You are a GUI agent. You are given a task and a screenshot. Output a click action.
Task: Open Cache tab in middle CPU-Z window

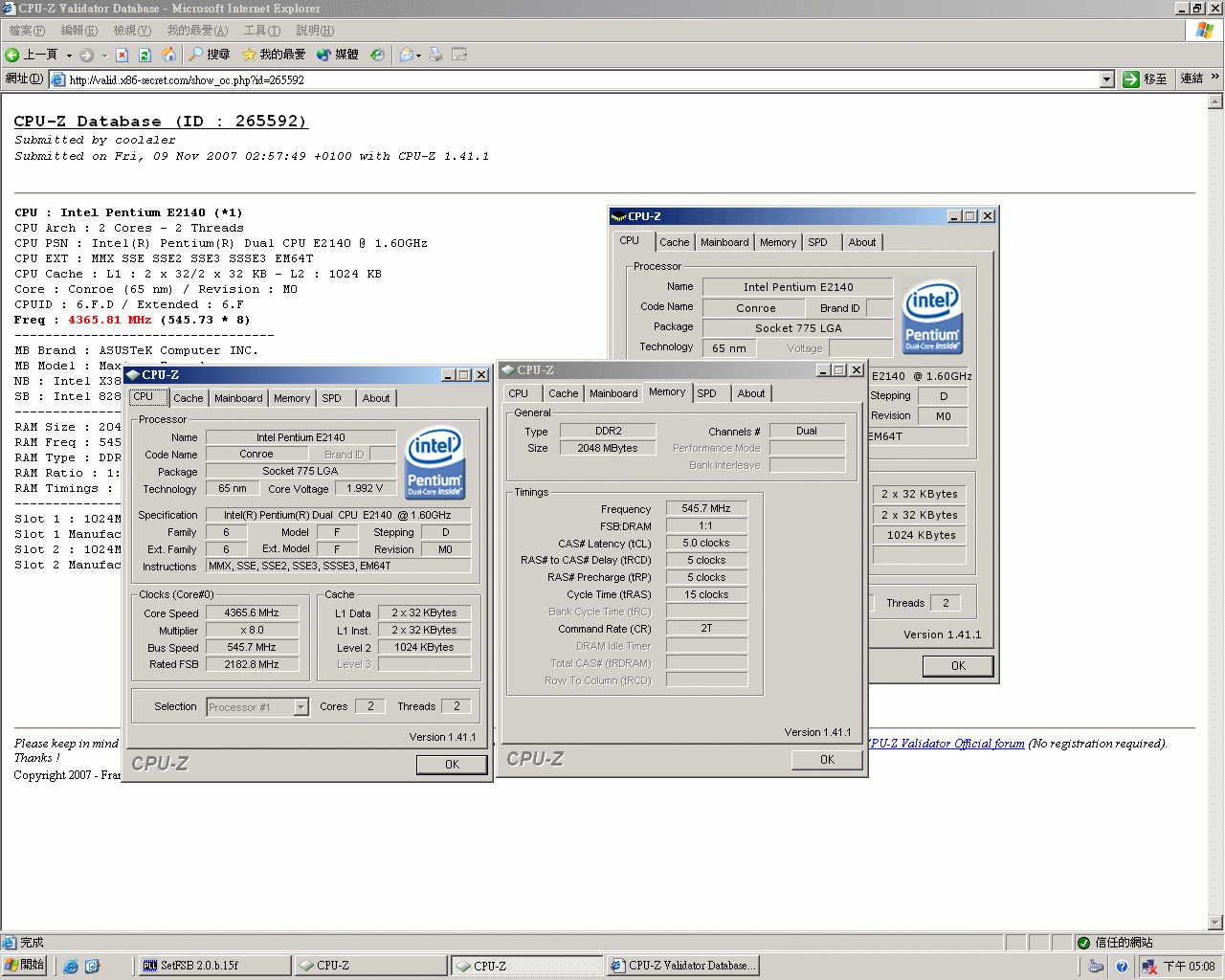click(563, 393)
